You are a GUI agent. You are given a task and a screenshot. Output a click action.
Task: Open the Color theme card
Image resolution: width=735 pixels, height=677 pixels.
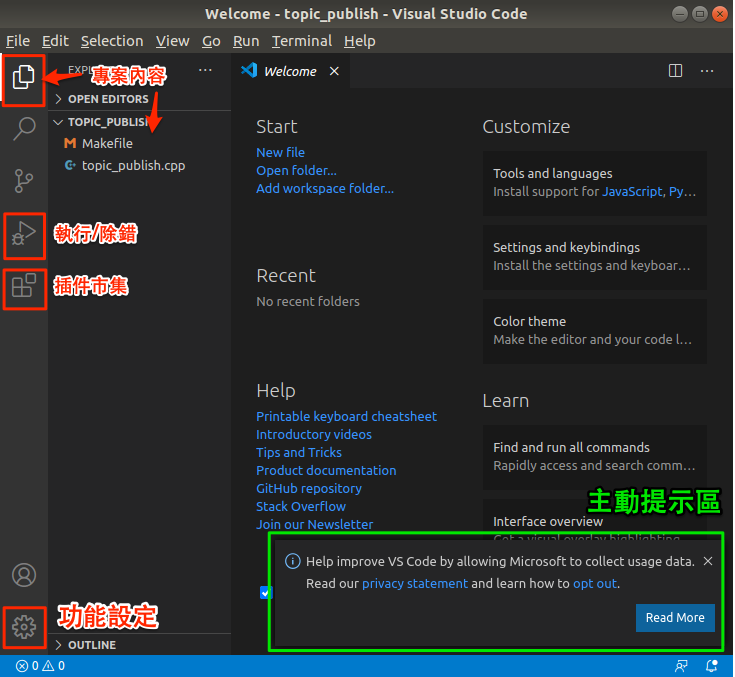click(594, 331)
